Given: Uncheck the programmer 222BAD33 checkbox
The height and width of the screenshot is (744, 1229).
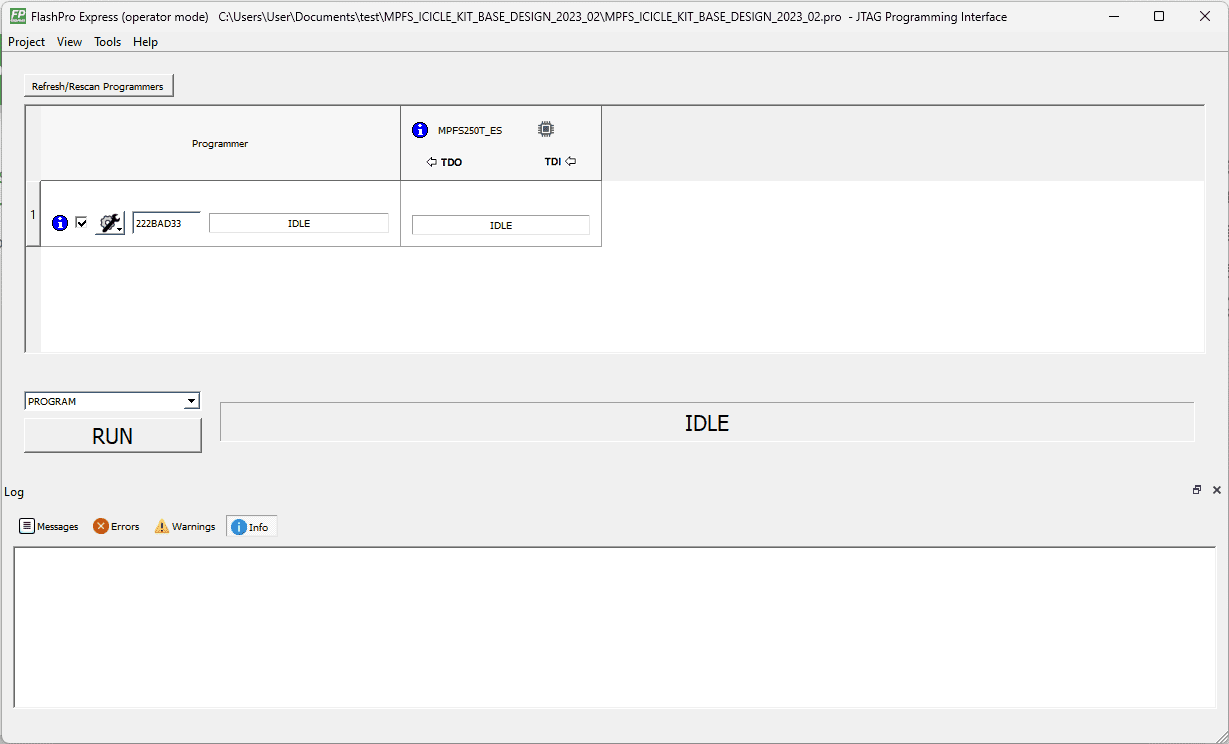Looking at the screenshot, I should tap(82, 222).
